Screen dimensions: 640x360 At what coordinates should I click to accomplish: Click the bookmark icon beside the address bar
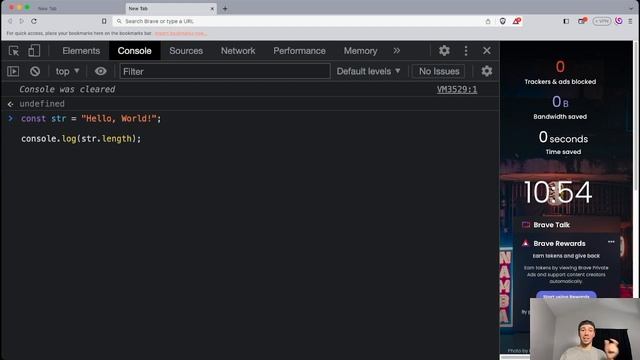(x=104, y=21)
